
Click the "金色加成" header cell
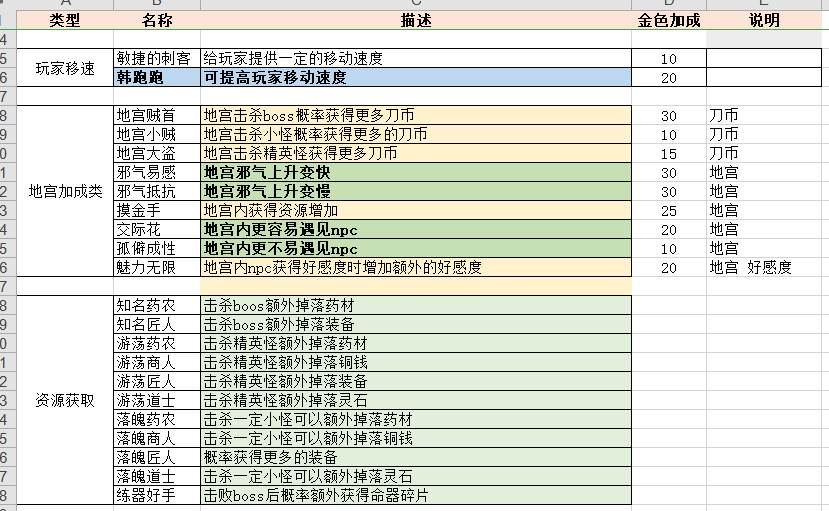point(669,20)
